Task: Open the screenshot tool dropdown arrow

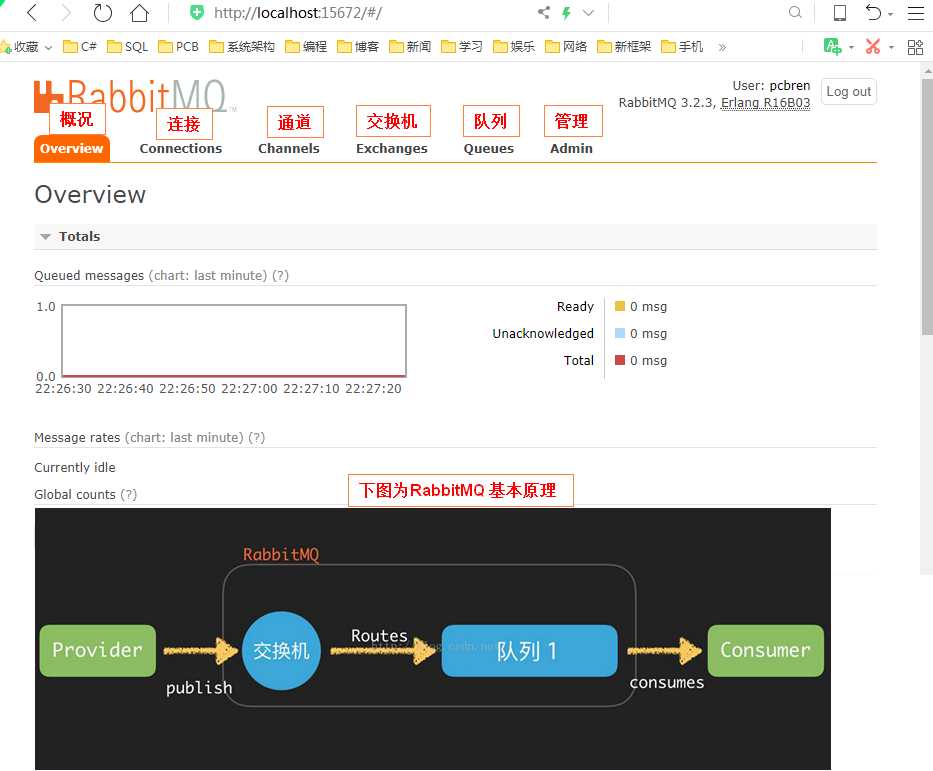Action: (x=891, y=47)
